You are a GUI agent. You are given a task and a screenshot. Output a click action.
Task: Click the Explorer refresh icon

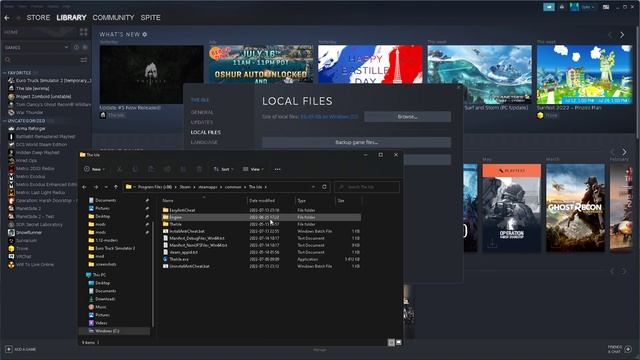pyautogui.click(x=324, y=187)
